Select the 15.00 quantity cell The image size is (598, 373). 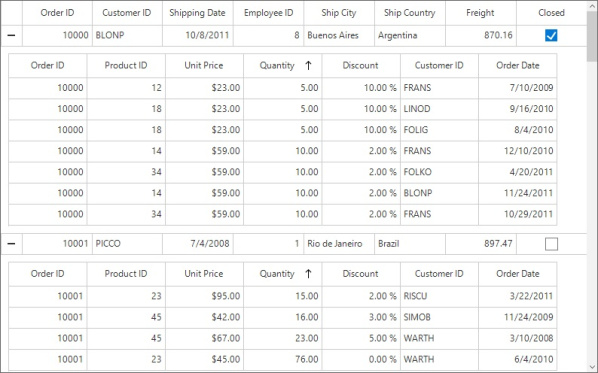click(283, 296)
